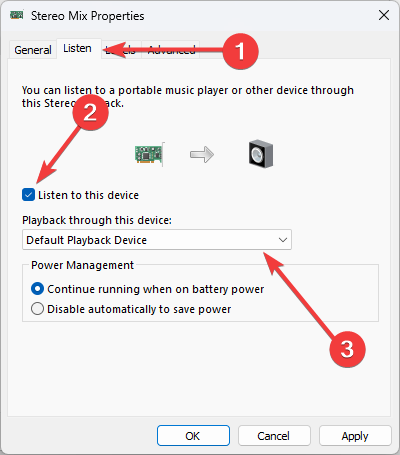
Task: Switch to the General tab
Action: click(33, 50)
